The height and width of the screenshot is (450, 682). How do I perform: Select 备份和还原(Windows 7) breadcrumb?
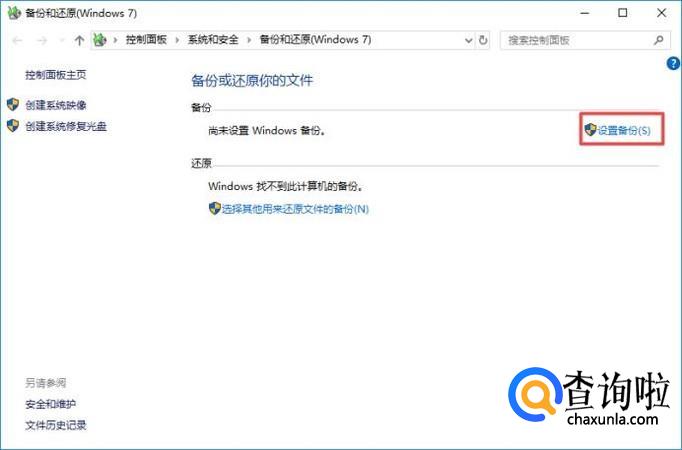(315, 40)
